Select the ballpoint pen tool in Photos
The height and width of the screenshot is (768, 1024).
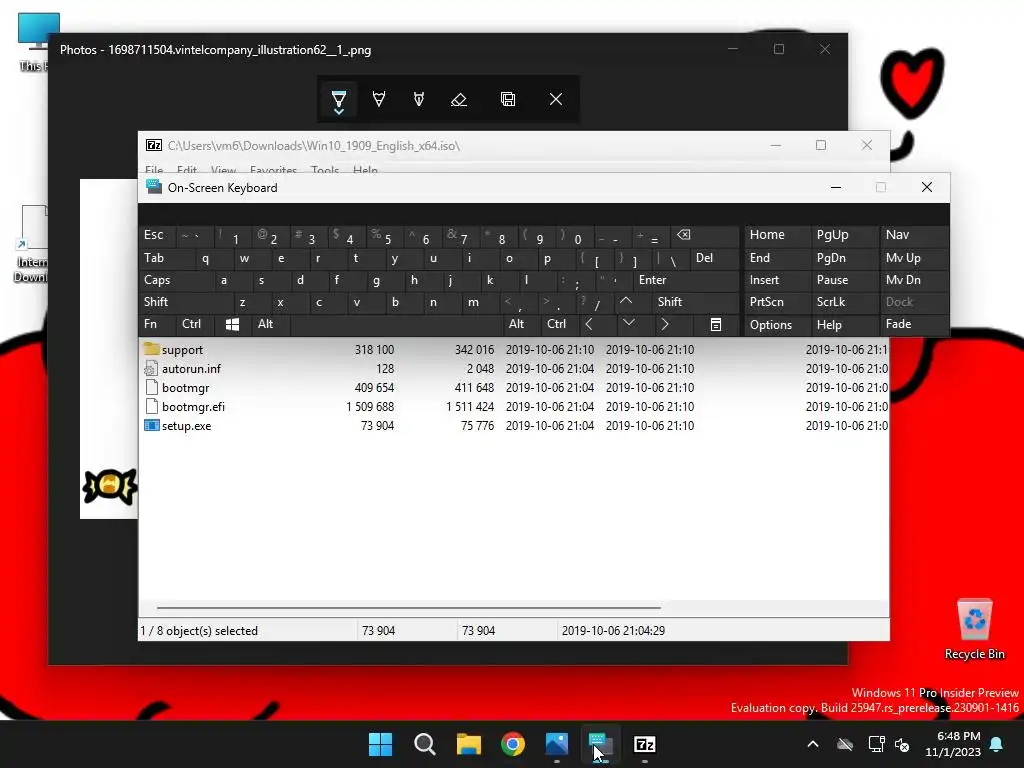(x=339, y=99)
